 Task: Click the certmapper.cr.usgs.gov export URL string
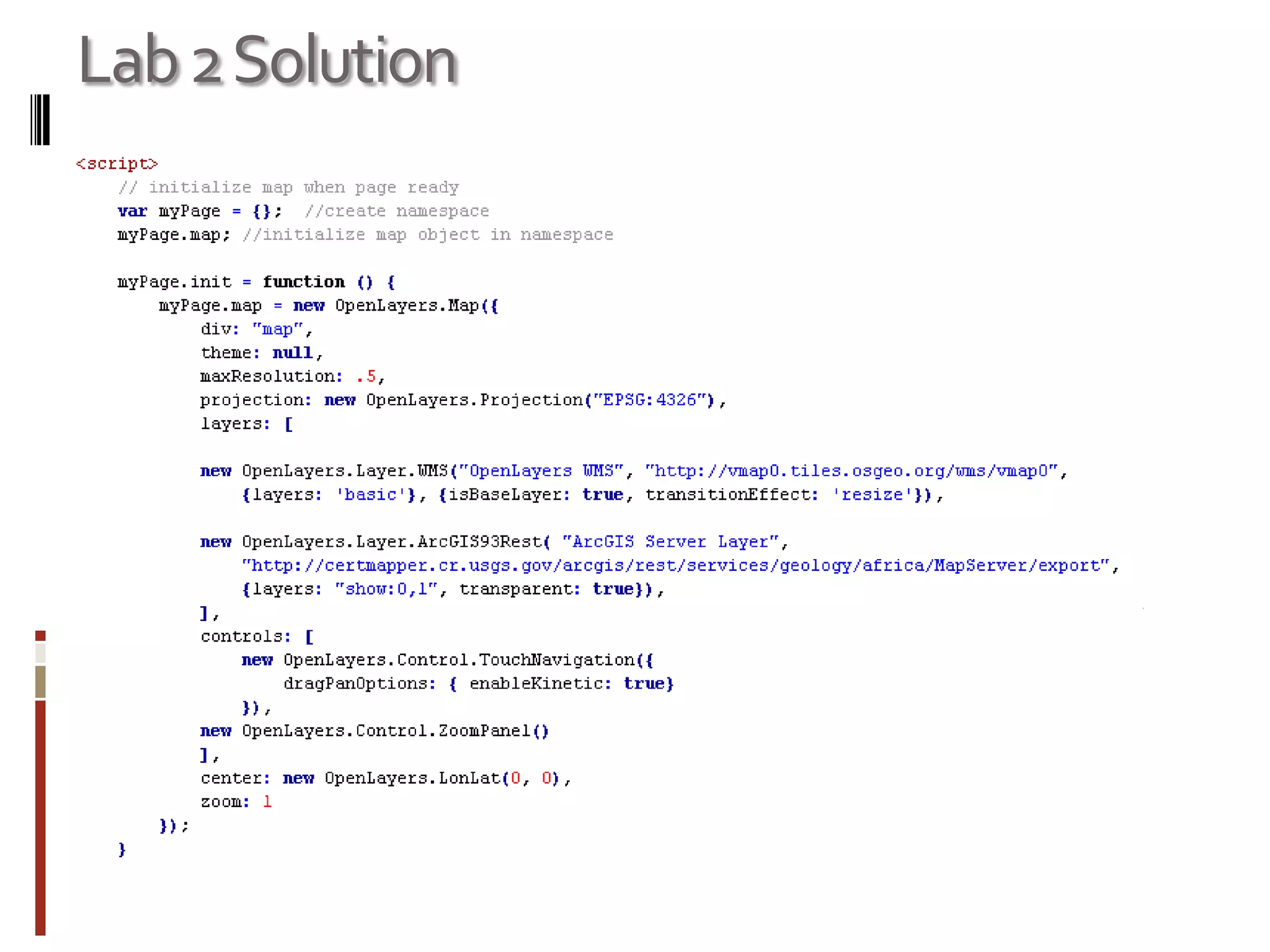tap(675, 565)
